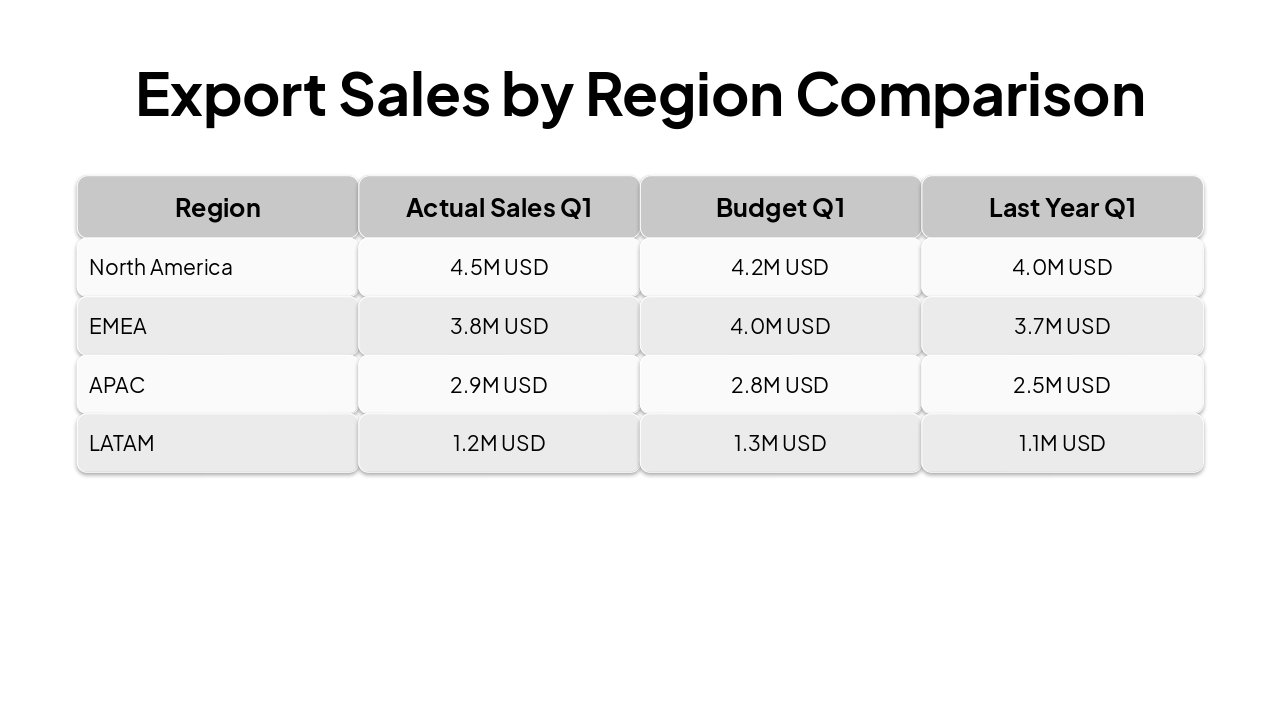Select the LATAM row label cell

click(122, 443)
